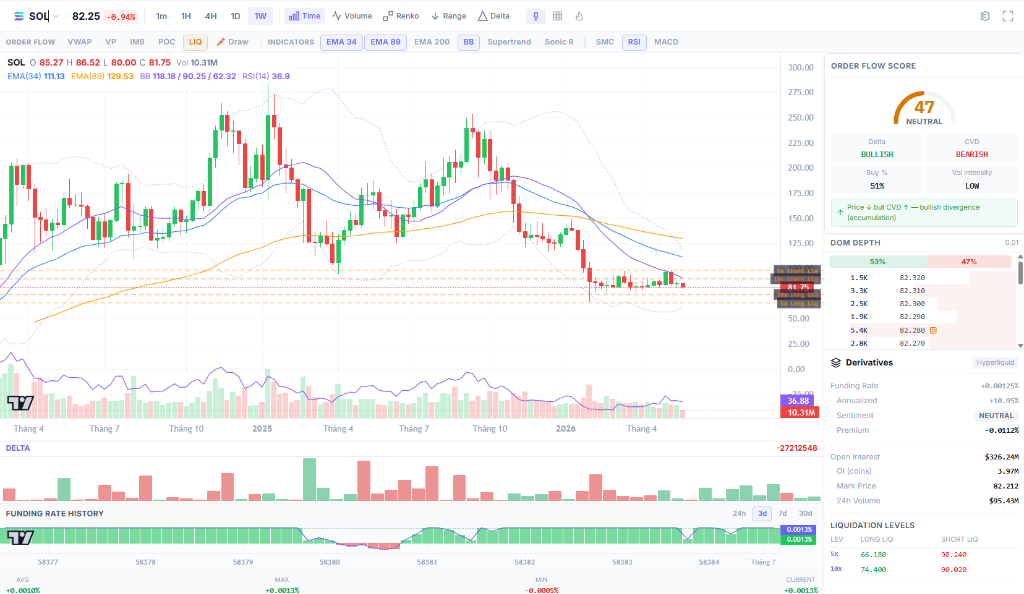
Task: Click the 10x liquidation level row
Action: pyautogui.click(x=923, y=569)
